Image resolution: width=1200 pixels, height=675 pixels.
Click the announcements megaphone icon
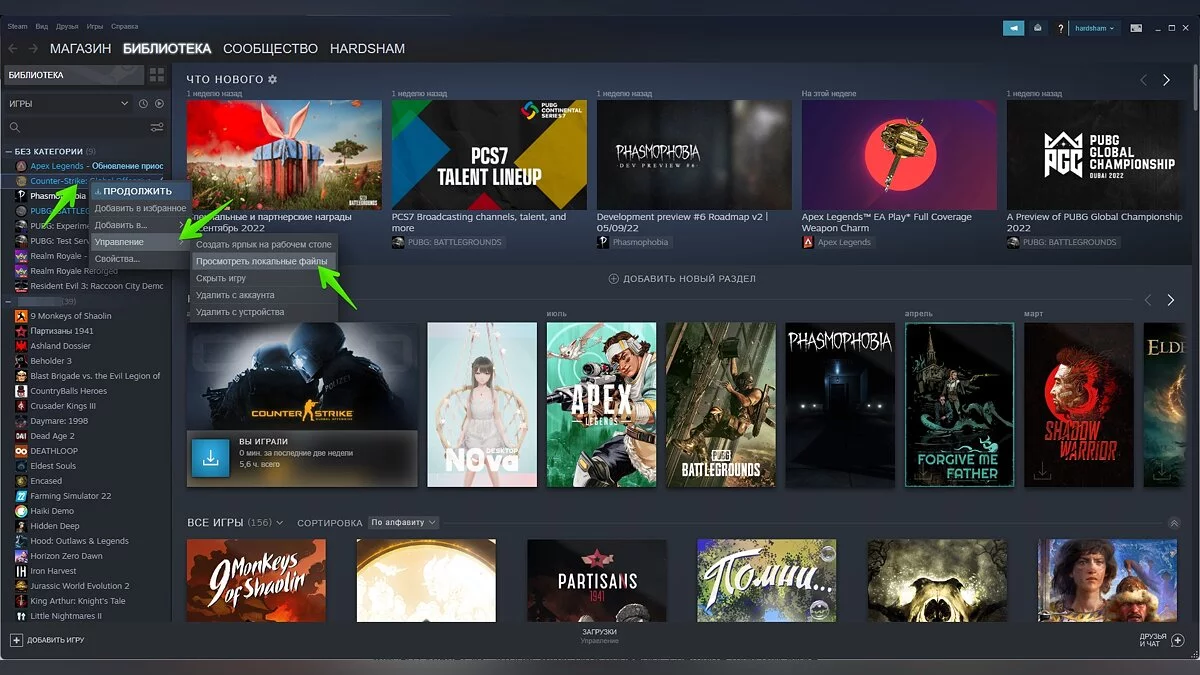1015,28
